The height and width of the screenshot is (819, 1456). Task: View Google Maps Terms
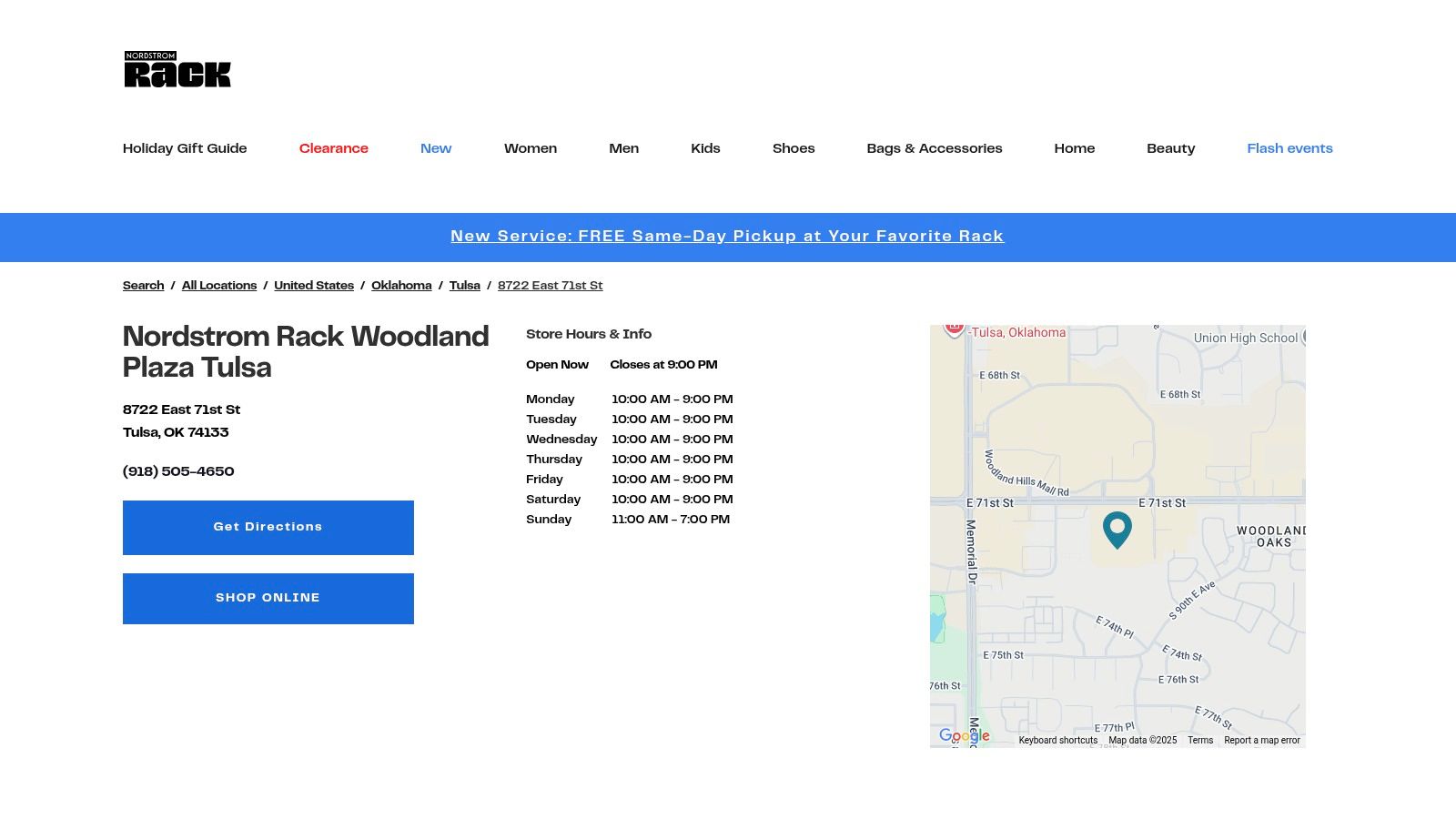(1200, 740)
